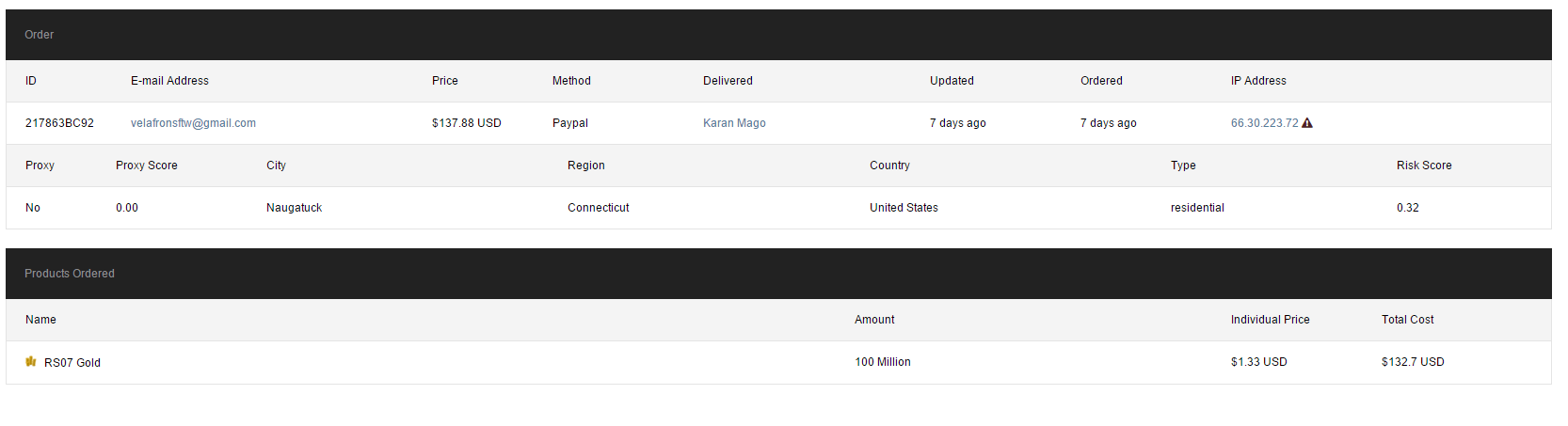Open the Karan Mago delivered link
This screenshot has height=426, width=1568.
[x=734, y=123]
